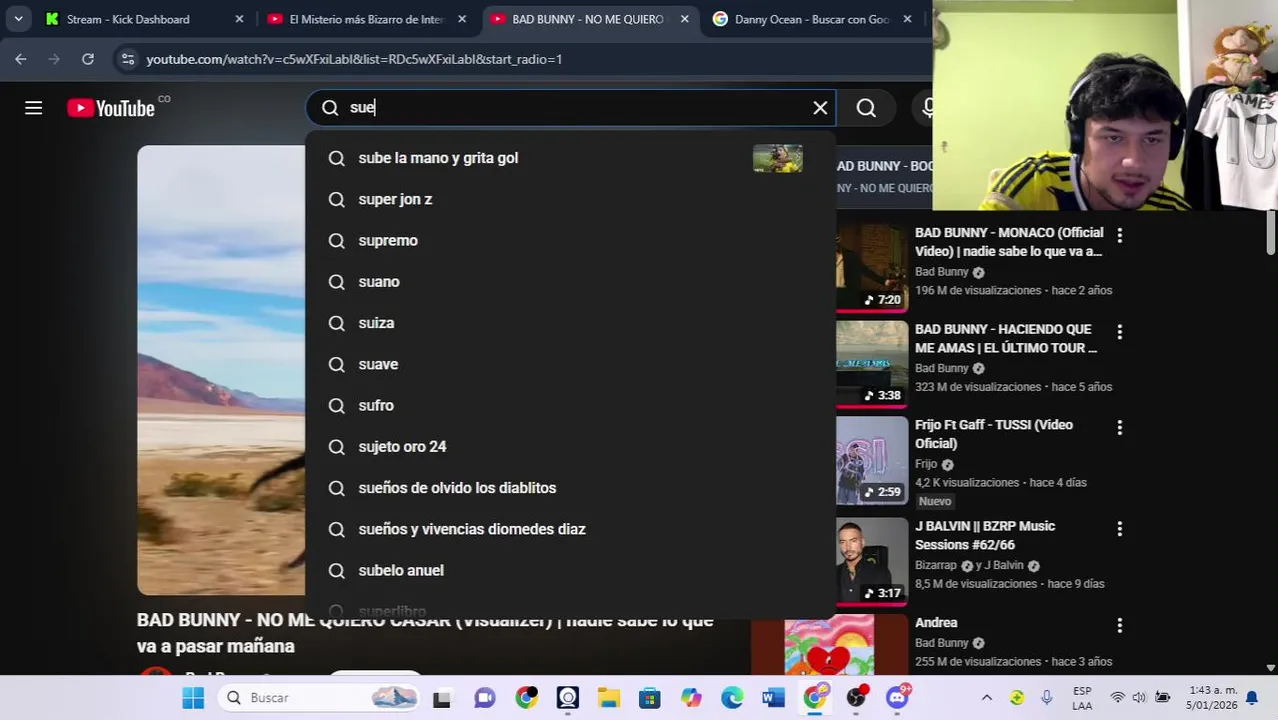Open Frijo Ft Gaff - TUSSI video
The image size is (1278, 720).
pos(994,434)
